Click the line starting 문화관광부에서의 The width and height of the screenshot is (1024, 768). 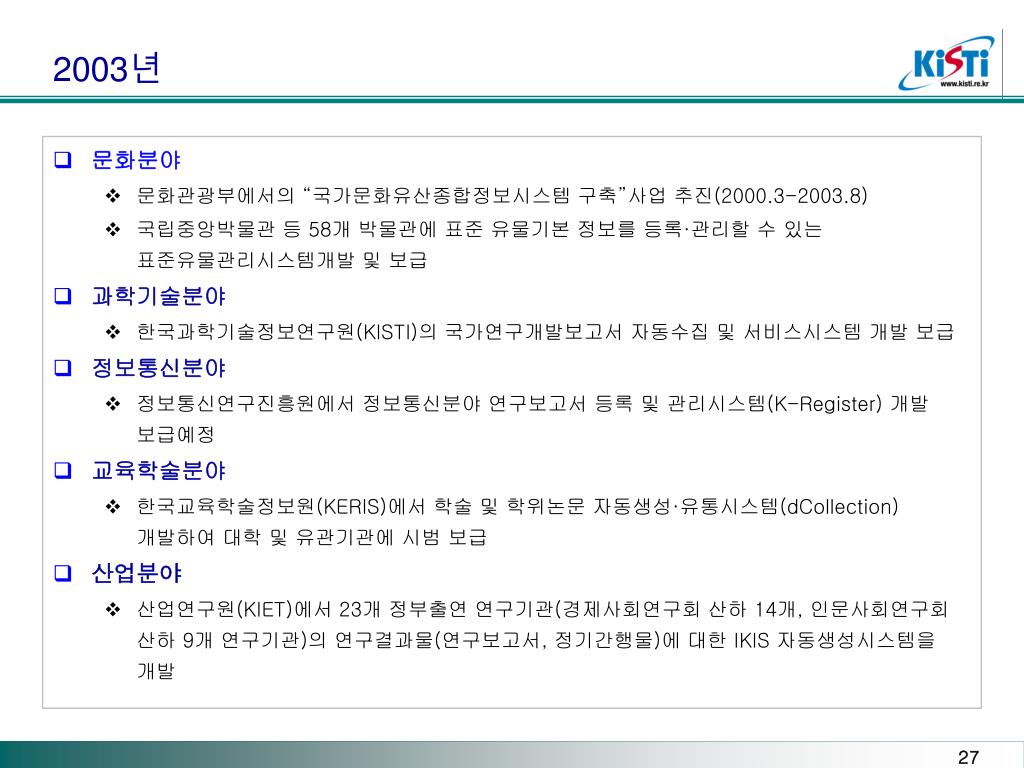tap(502, 195)
